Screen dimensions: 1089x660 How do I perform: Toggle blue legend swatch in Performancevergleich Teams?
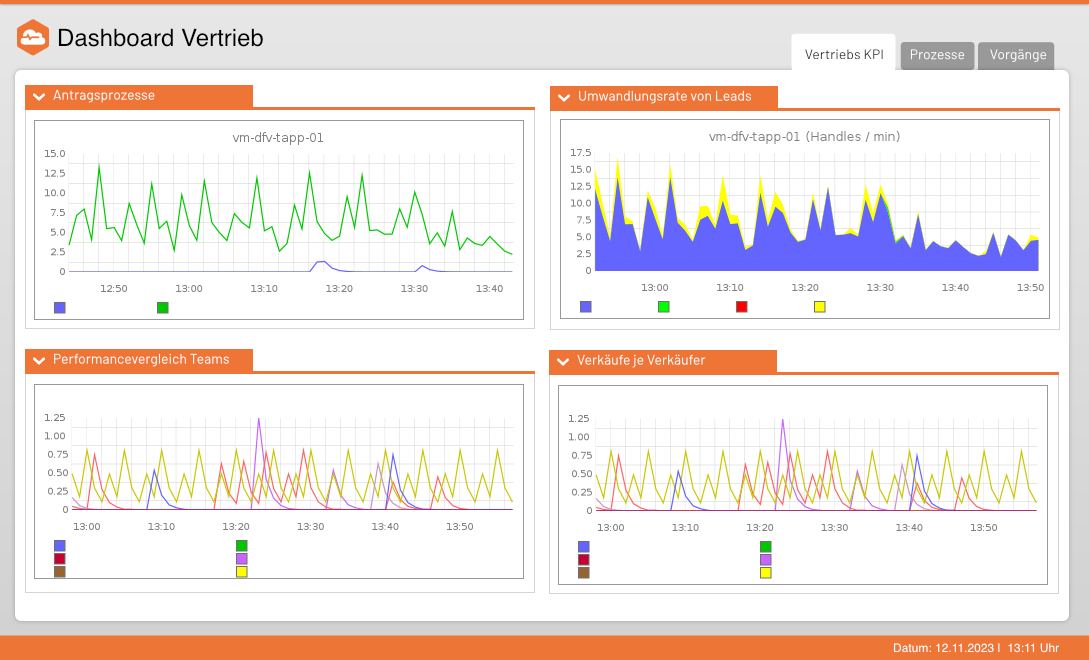(x=60, y=545)
